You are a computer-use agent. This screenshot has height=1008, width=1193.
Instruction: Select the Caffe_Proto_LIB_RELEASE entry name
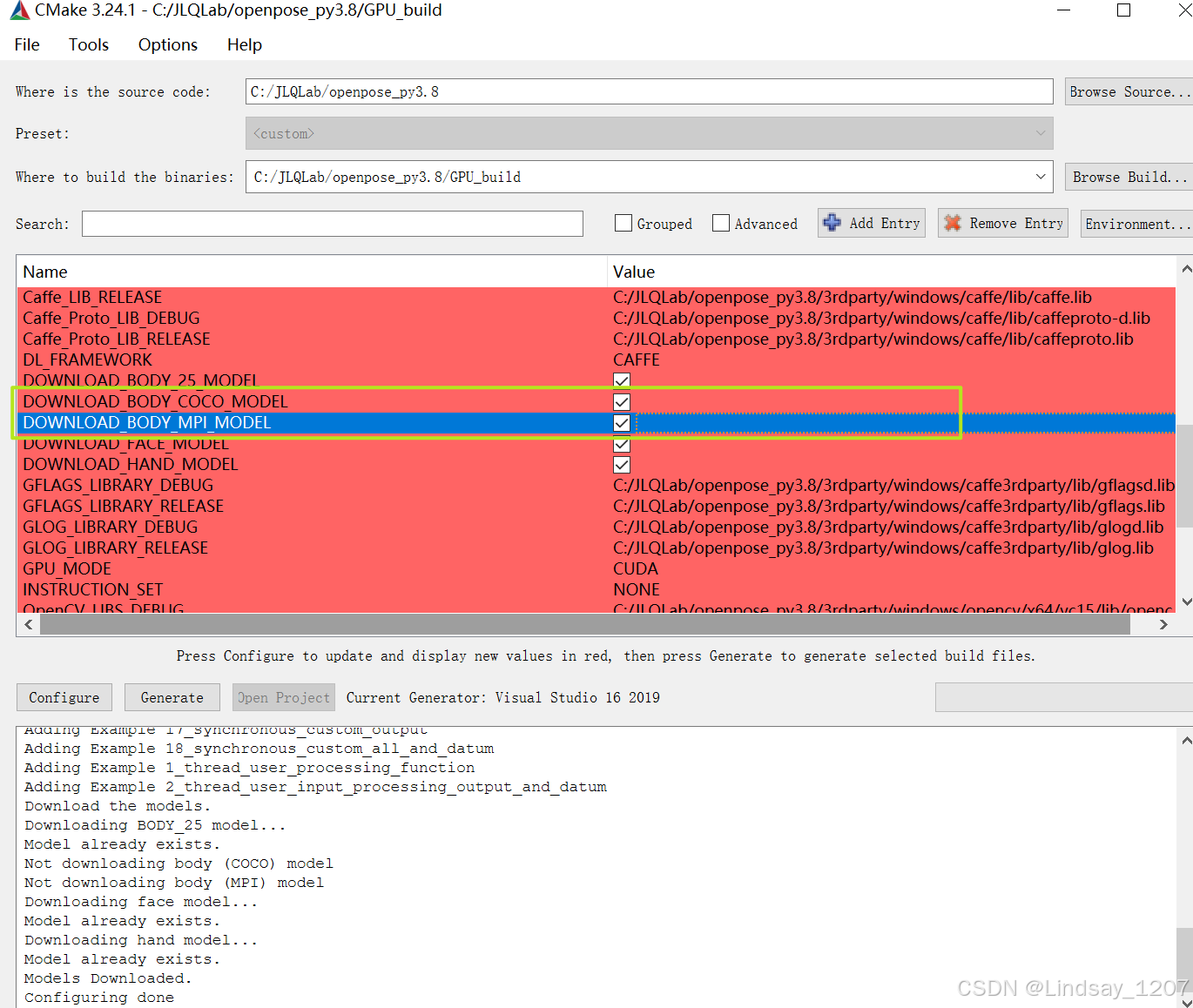[117, 339]
